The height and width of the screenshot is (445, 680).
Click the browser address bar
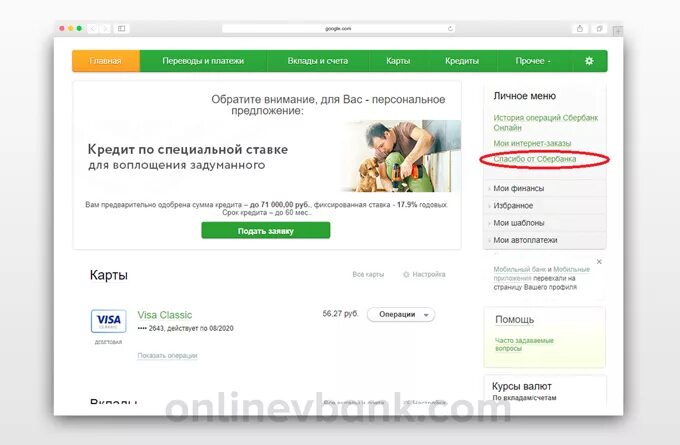[338, 29]
